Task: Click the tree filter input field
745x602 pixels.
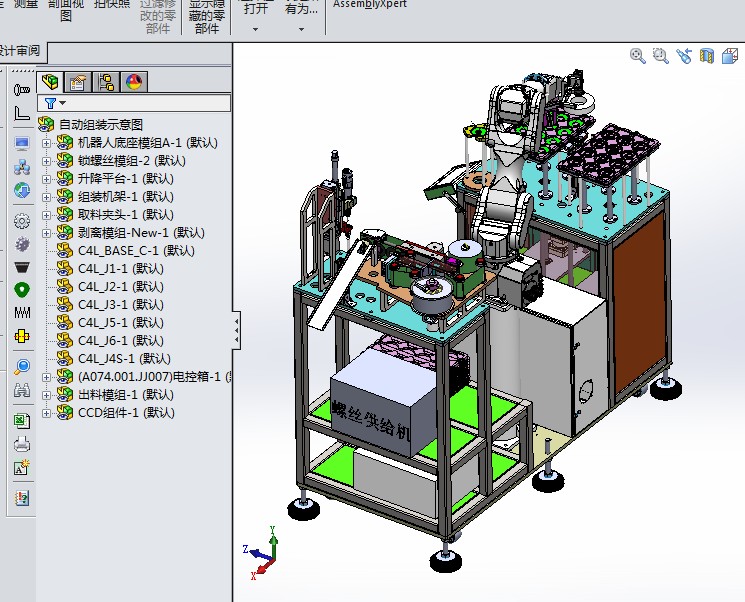Action: tap(134, 103)
